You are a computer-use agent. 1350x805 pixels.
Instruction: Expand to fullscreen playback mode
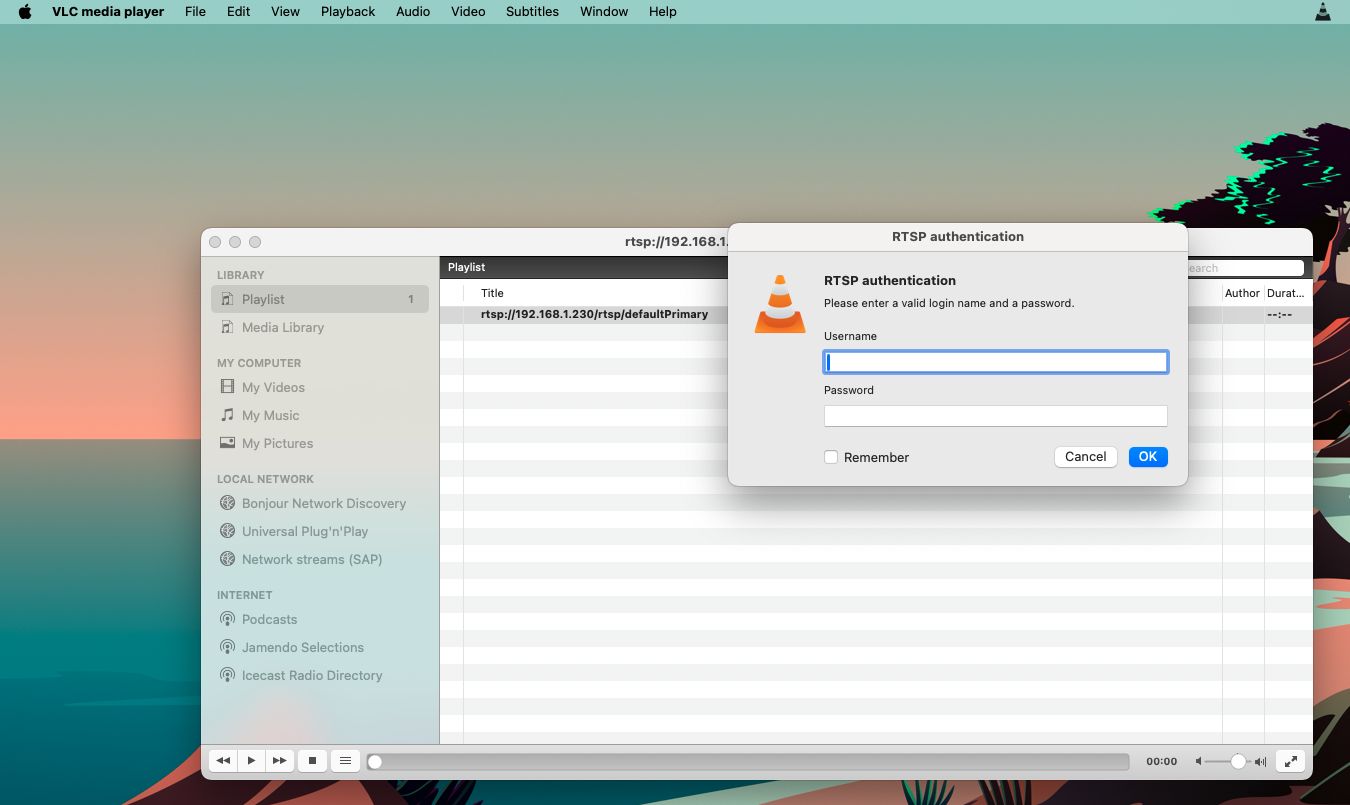tap(1290, 760)
